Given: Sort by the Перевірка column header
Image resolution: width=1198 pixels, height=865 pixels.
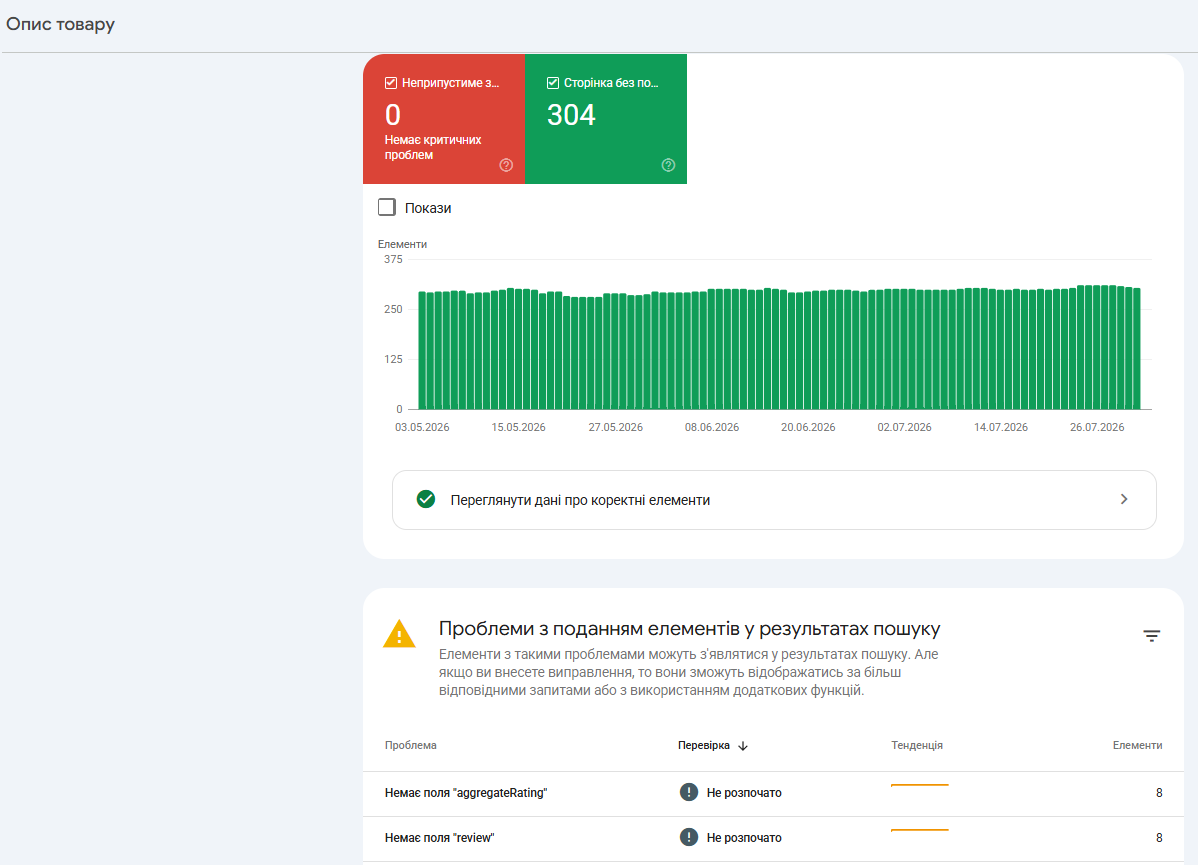Looking at the screenshot, I should pyautogui.click(x=704, y=745).
